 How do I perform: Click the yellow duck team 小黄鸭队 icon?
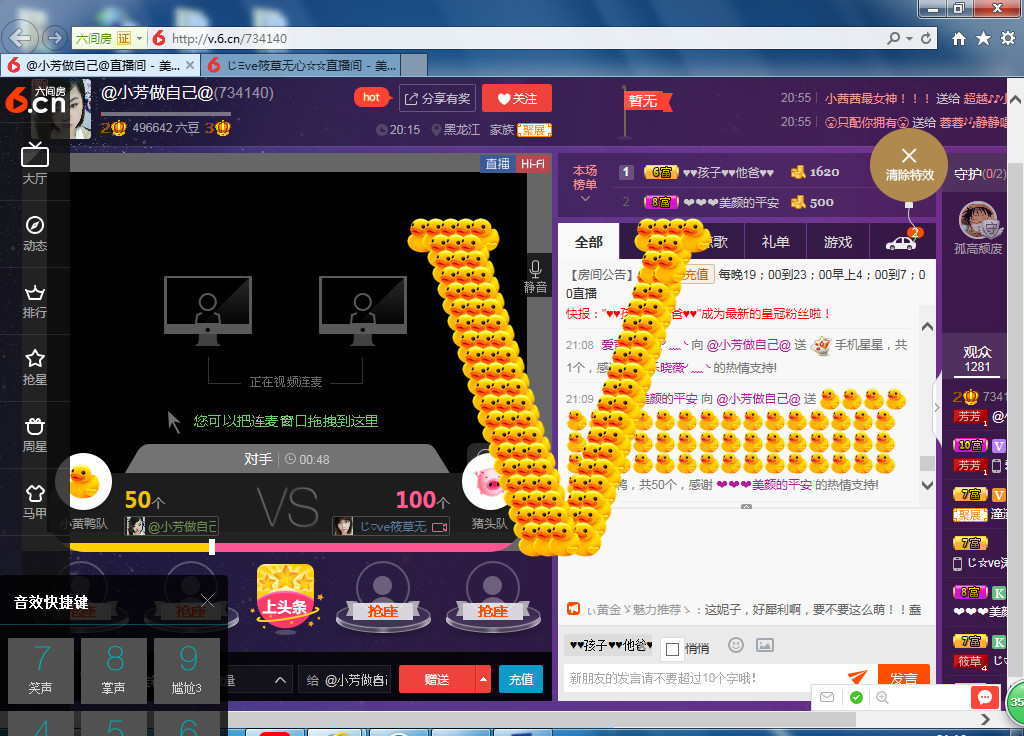(86, 482)
